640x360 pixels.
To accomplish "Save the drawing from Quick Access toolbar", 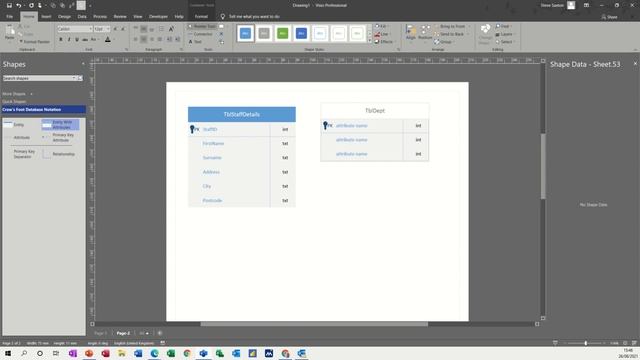I will 9,5.
